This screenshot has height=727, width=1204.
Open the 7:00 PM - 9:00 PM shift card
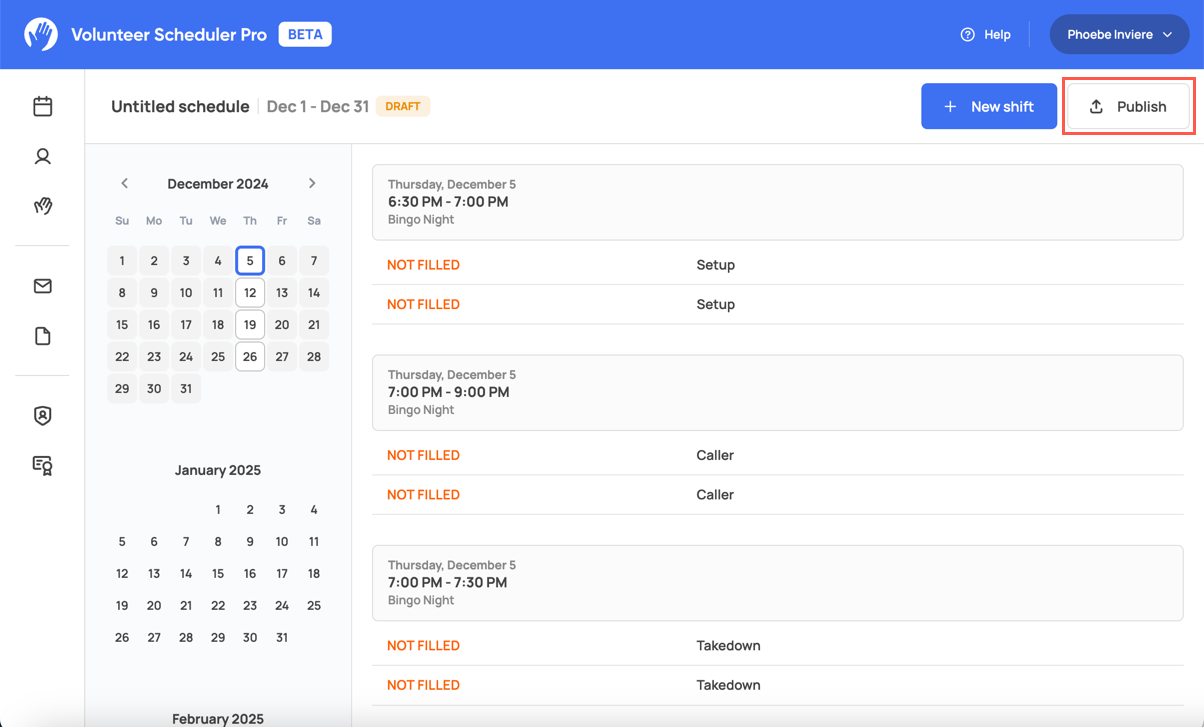click(x=777, y=392)
